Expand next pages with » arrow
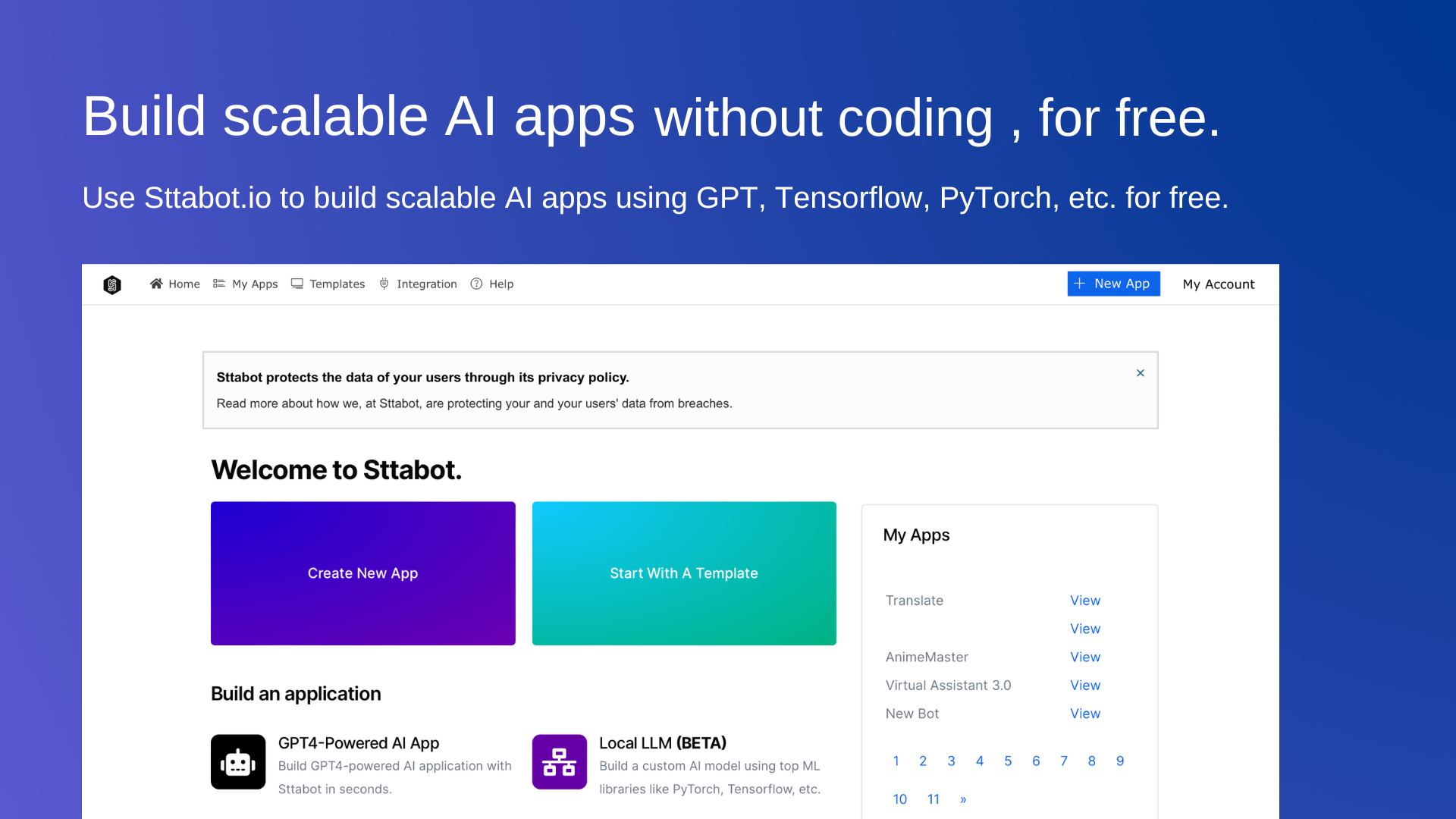 [x=963, y=799]
